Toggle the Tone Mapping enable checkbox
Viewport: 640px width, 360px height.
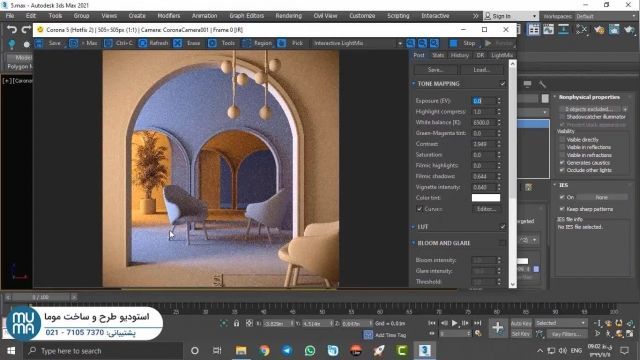click(x=502, y=84)
